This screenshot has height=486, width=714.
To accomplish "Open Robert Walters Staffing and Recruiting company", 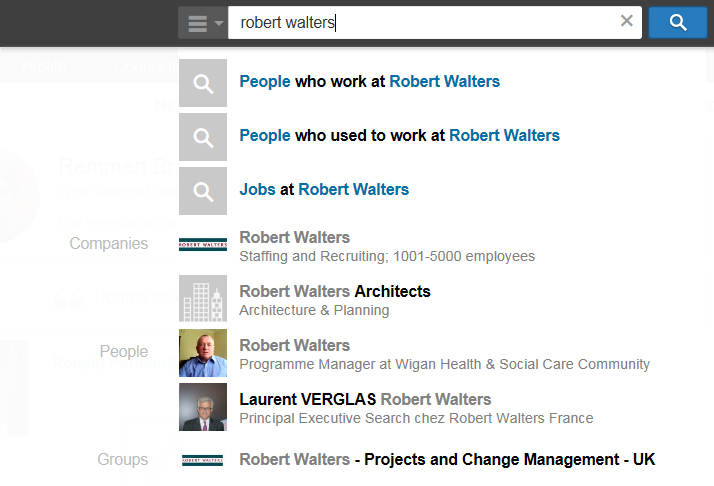I will 387,246.
